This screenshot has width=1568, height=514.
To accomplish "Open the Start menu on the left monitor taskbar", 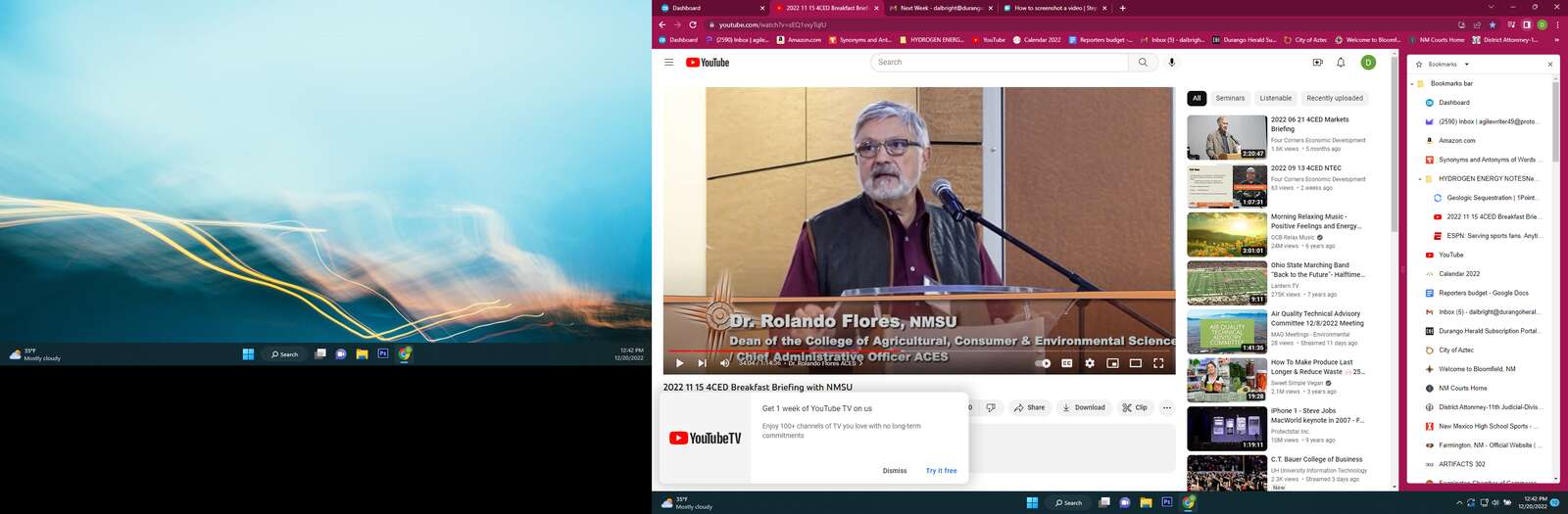I will point(248,354).
